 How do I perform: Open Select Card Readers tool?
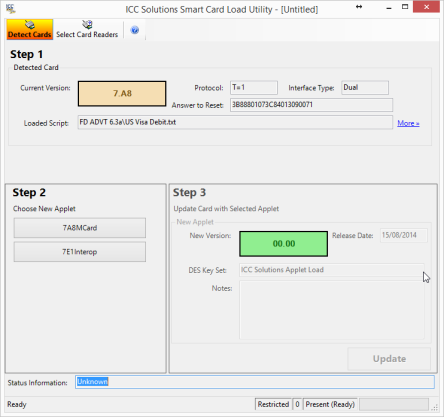[x=87, y=30]
